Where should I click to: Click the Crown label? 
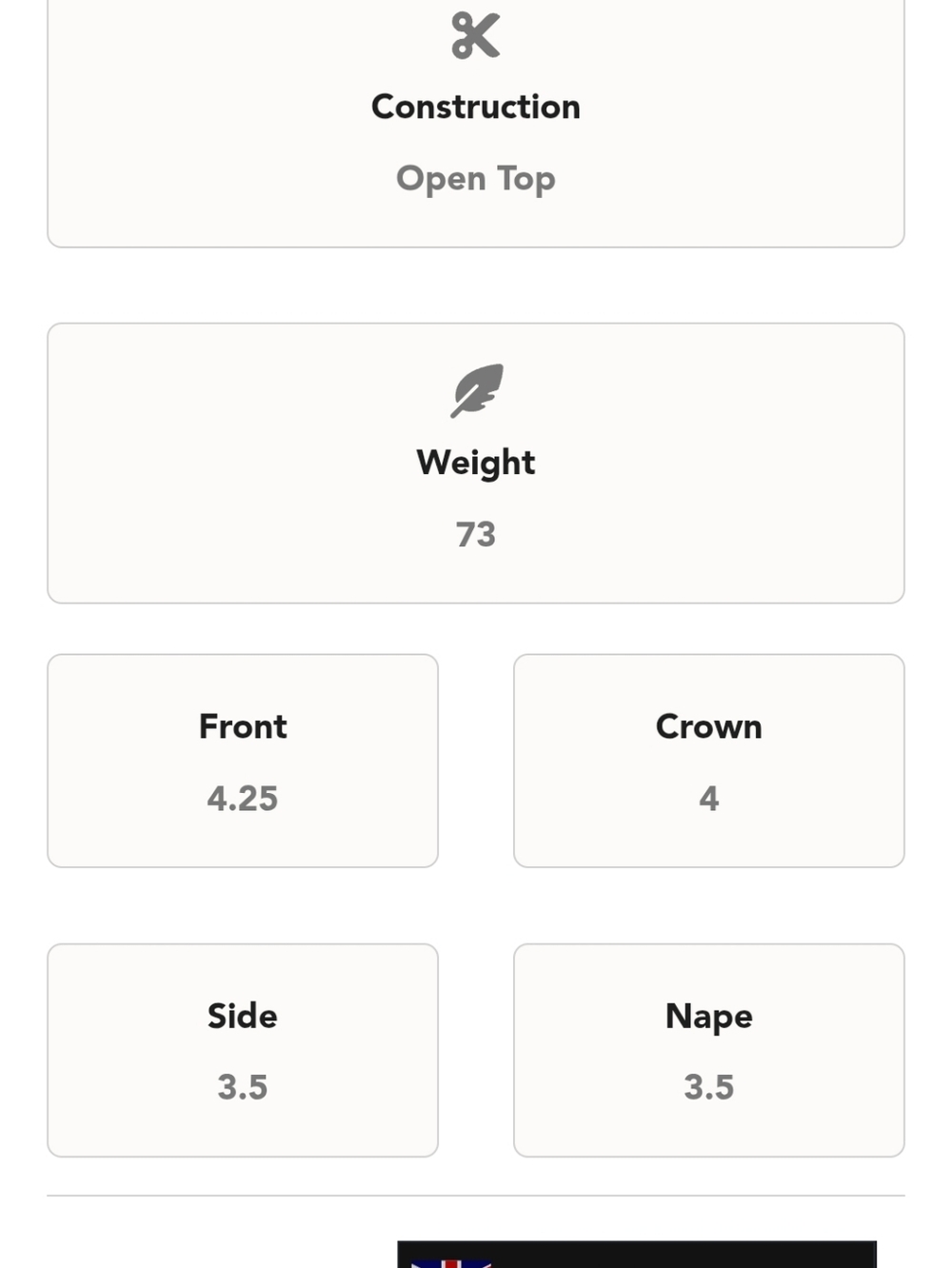click(x=709, y=726)
